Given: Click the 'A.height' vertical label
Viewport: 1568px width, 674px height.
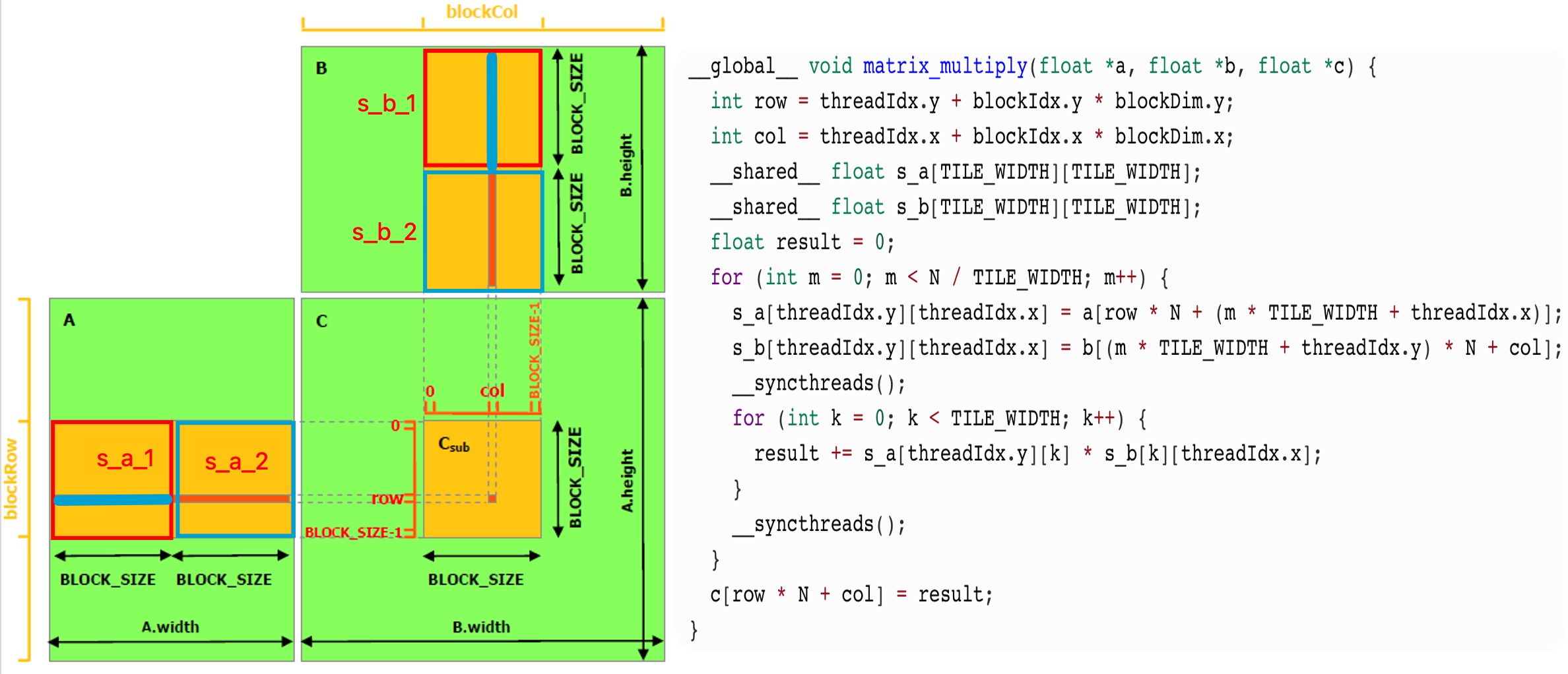Looking at the screenshot, I should [x=627, y=481].
